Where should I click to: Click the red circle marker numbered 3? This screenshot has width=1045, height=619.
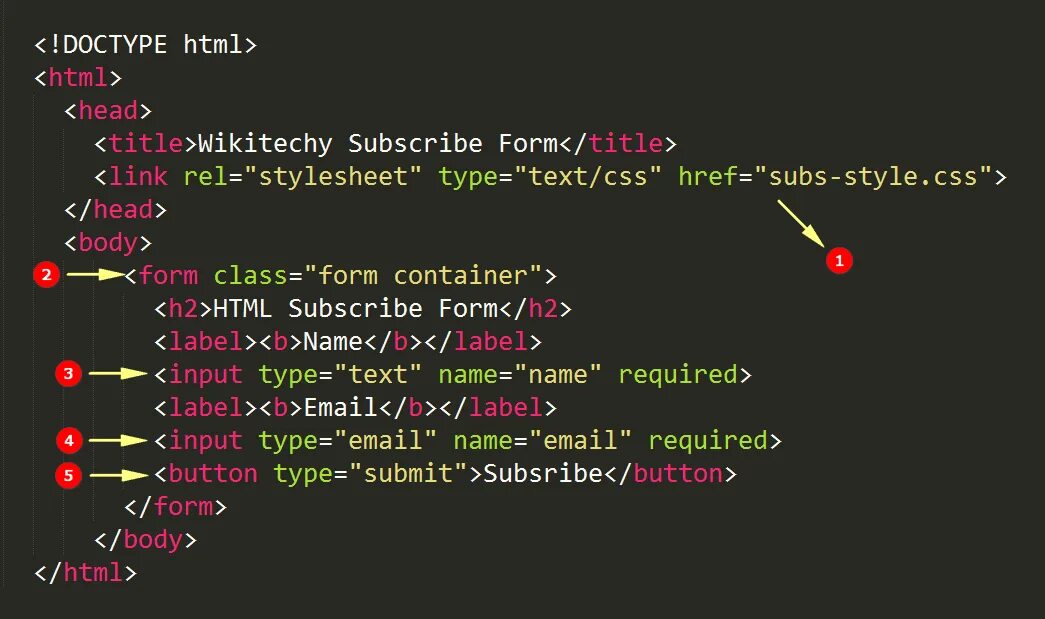68,373
